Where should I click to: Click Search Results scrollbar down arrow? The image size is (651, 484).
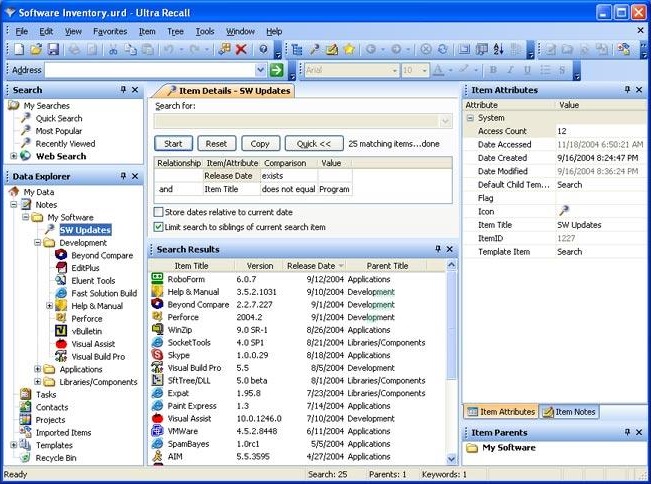click(x=451, y=459)
